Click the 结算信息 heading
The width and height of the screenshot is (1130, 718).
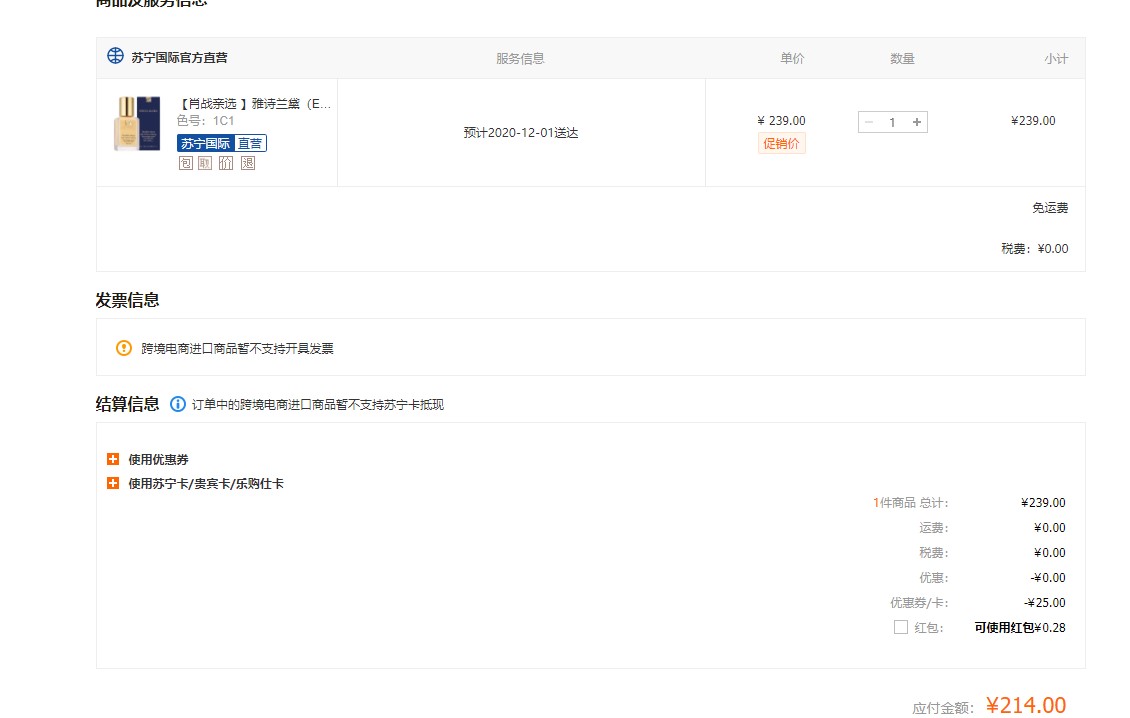[x=128, y=404]
